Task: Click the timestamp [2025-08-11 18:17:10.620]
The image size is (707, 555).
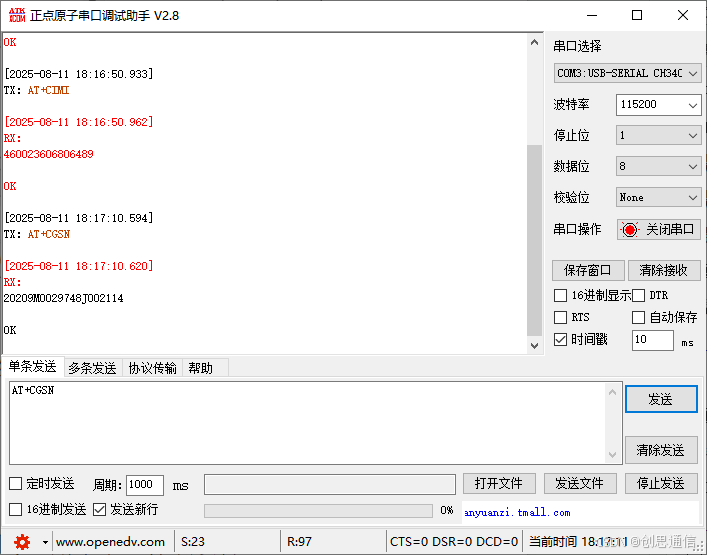Action: click(x=78, y=266)
